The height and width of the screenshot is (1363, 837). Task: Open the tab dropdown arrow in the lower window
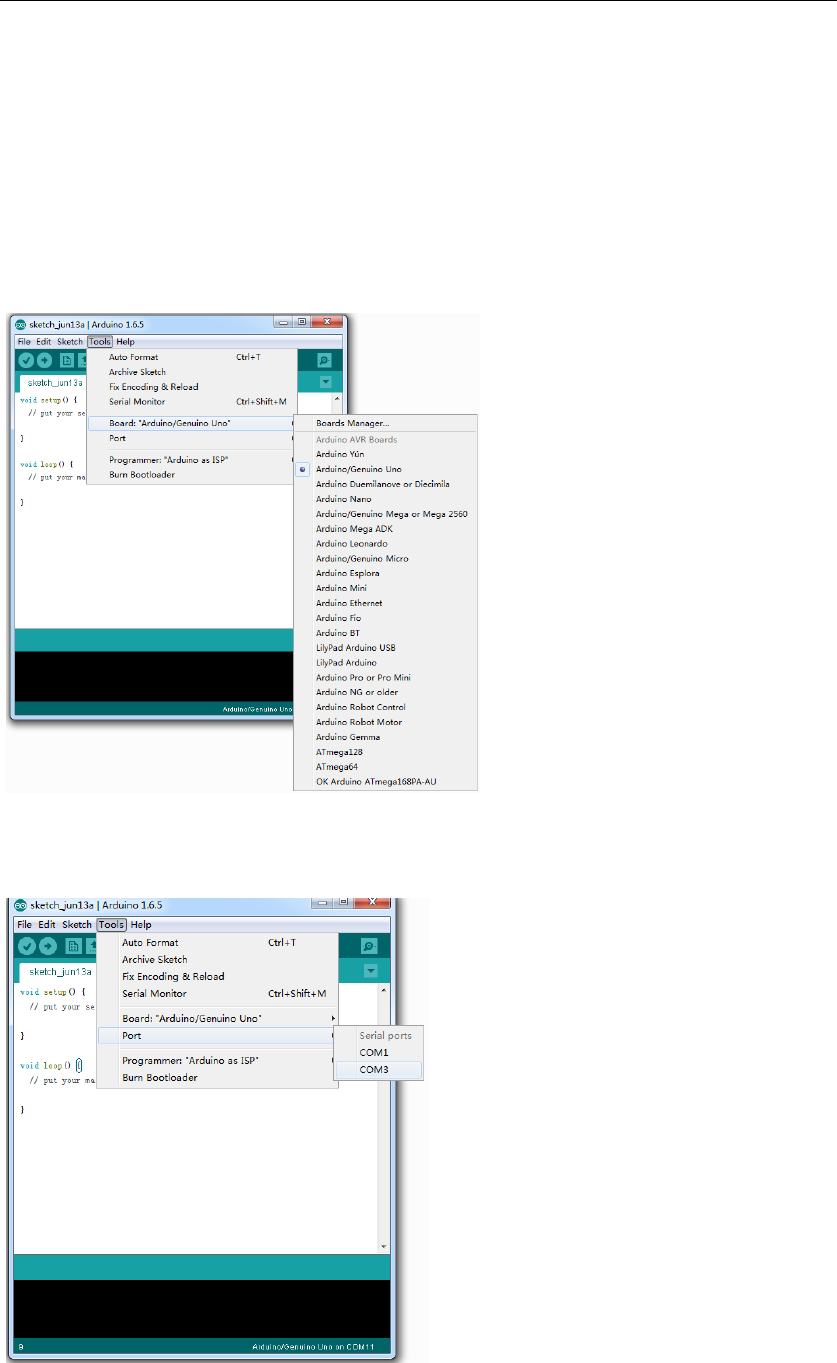point(371,971)
